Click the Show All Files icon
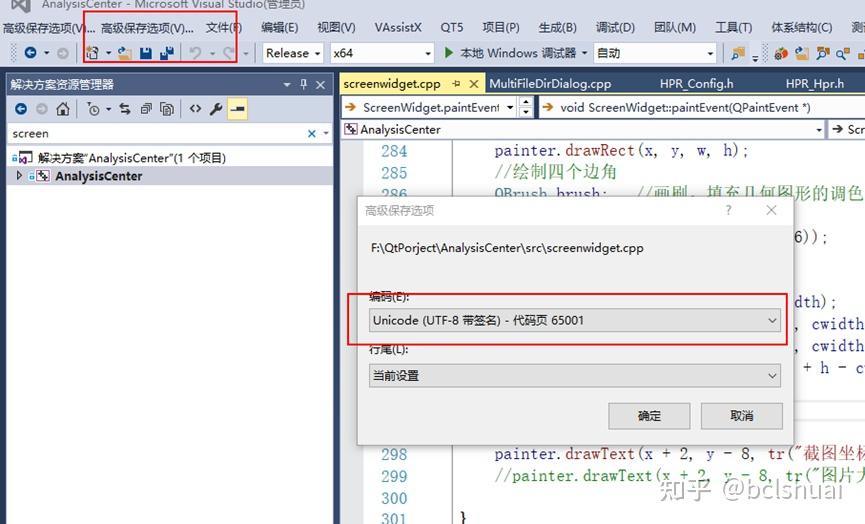Image resolution: width=865 pixels, height=524 pixels. click(x=167, y=109)
